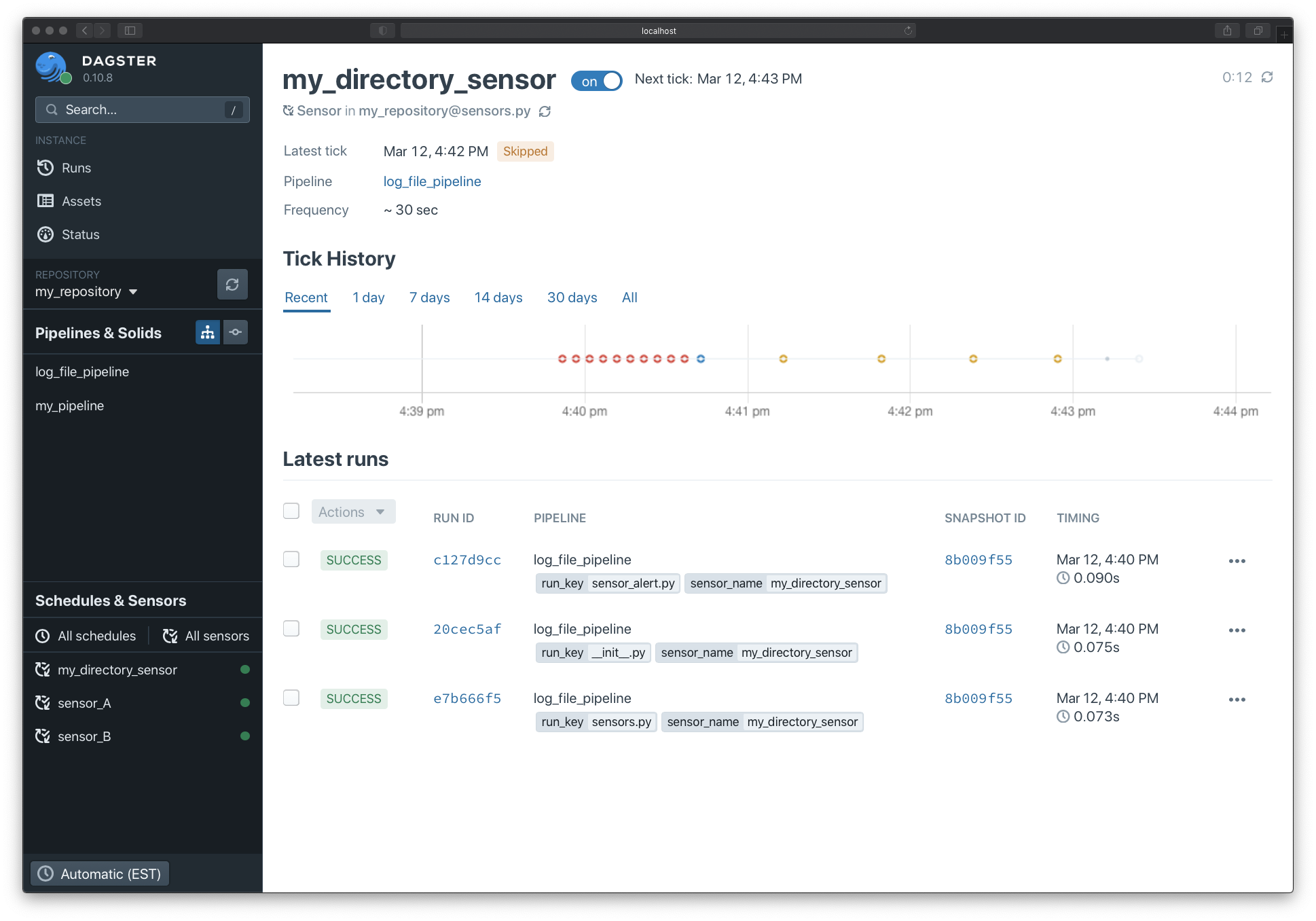
Task: Check the checkbox next to run 20cec5af
Action: (x=292, y=628)
